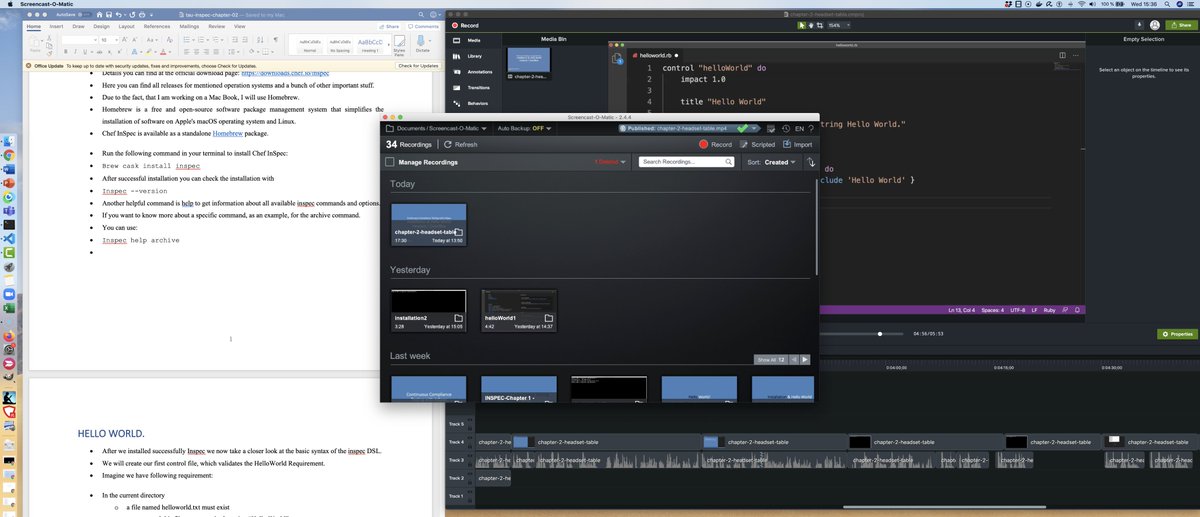
Task: Click Record button in Camtasia window
Action: coord(466,24)
